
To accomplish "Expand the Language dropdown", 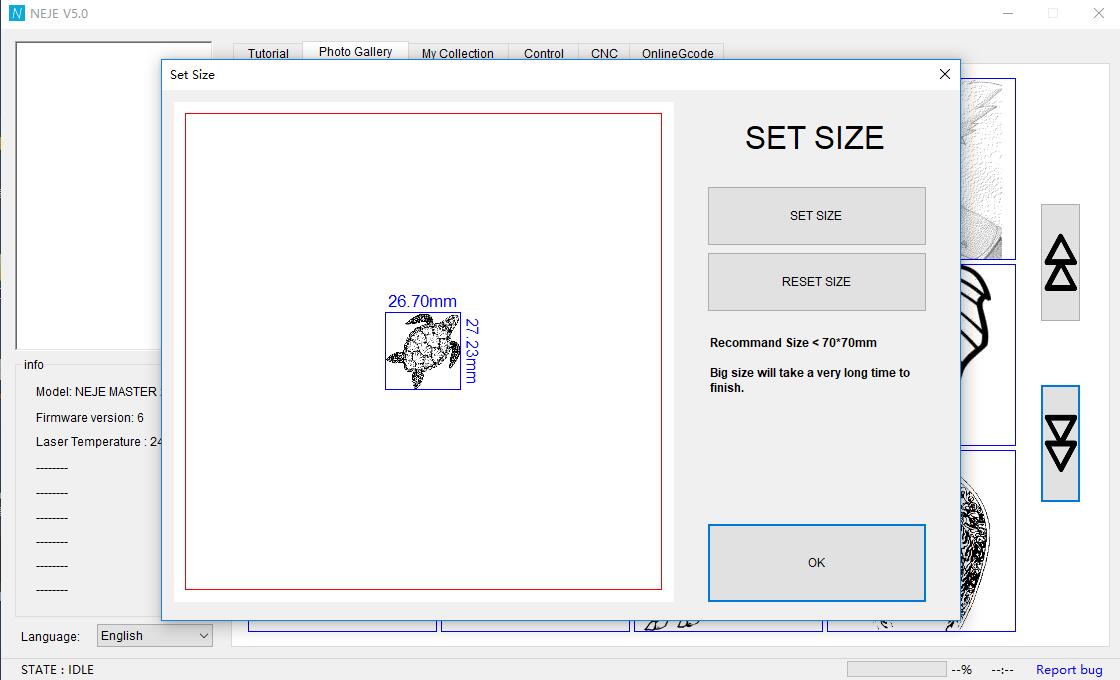I will click(x=155, y=636).
